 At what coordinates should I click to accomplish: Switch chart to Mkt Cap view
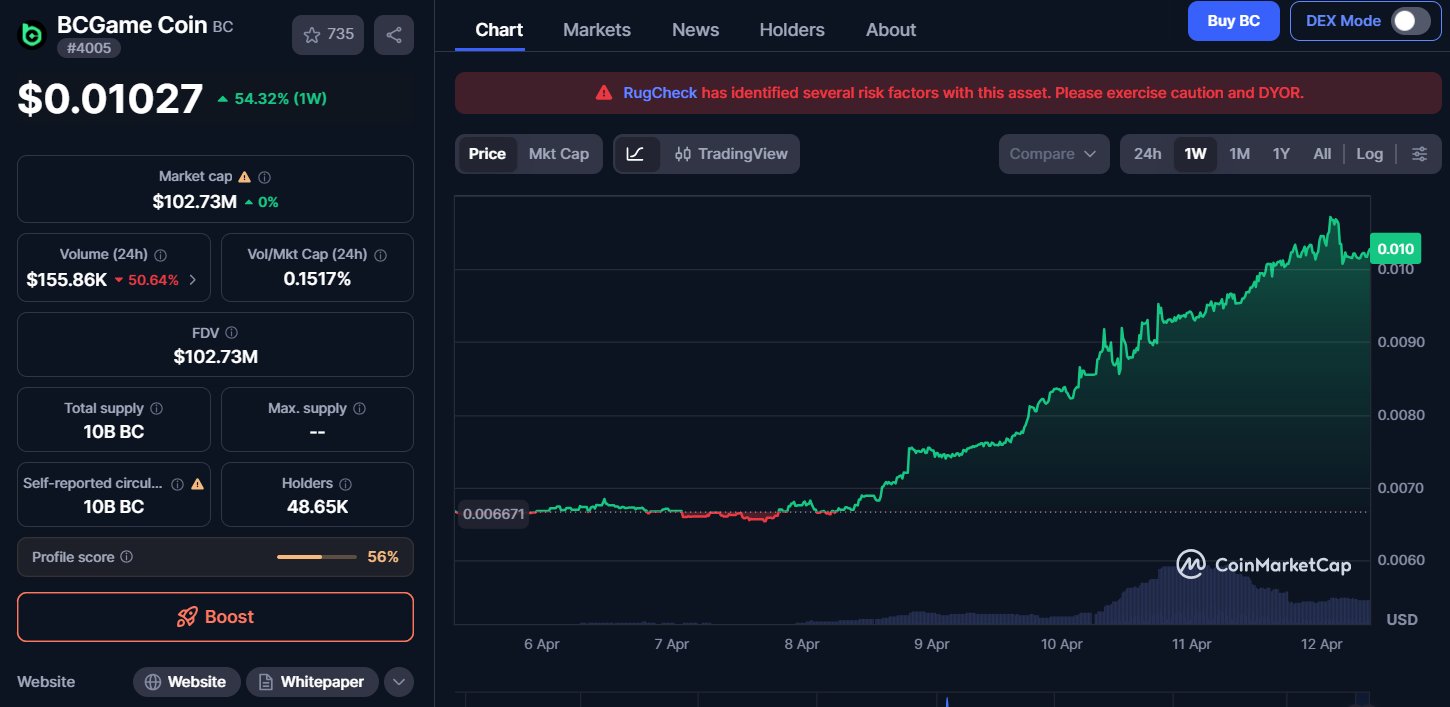[x=559, y=154]
